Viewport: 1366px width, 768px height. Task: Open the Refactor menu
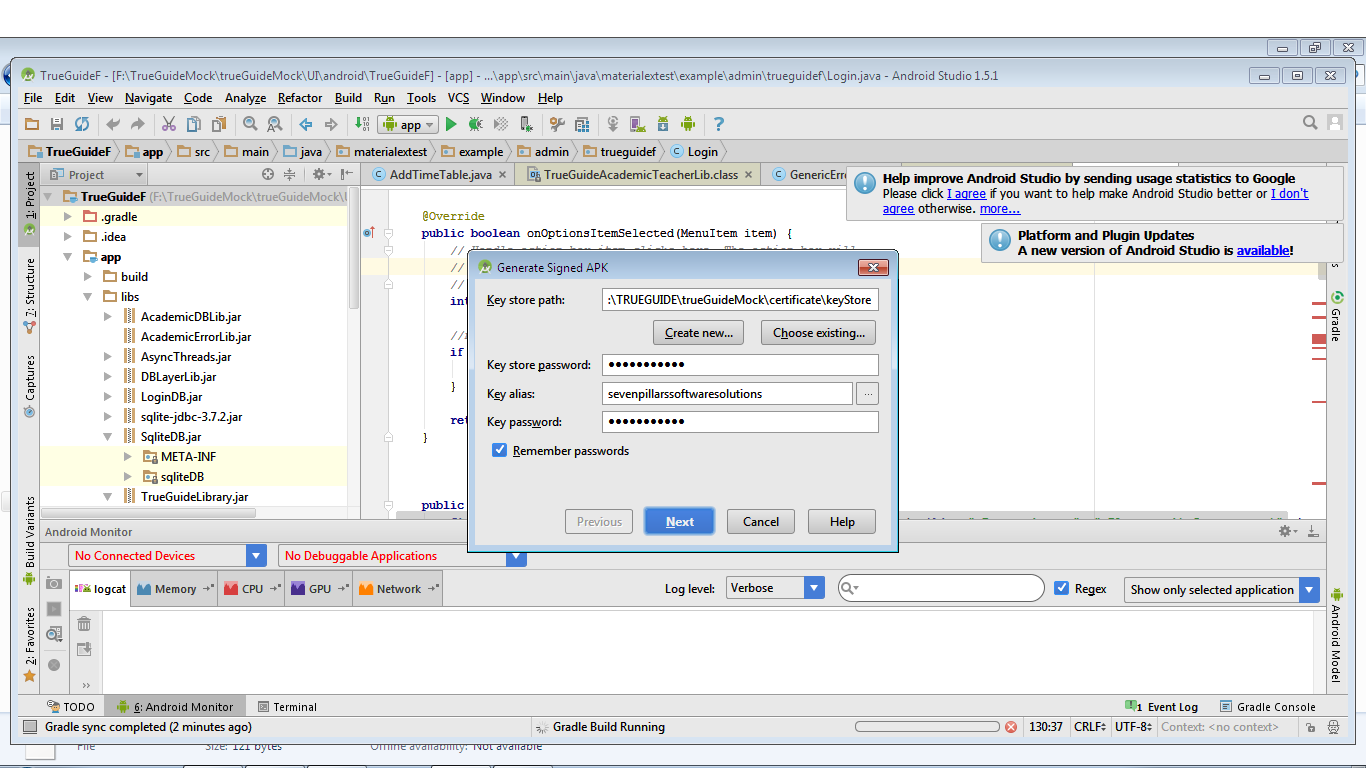tap(300, 98)
